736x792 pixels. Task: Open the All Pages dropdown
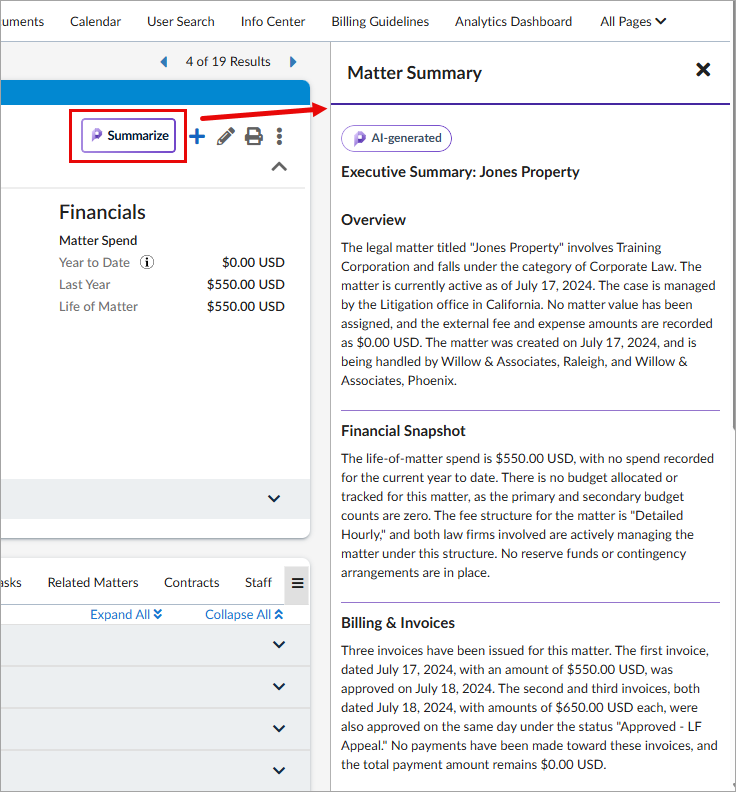tap(633, 22)
